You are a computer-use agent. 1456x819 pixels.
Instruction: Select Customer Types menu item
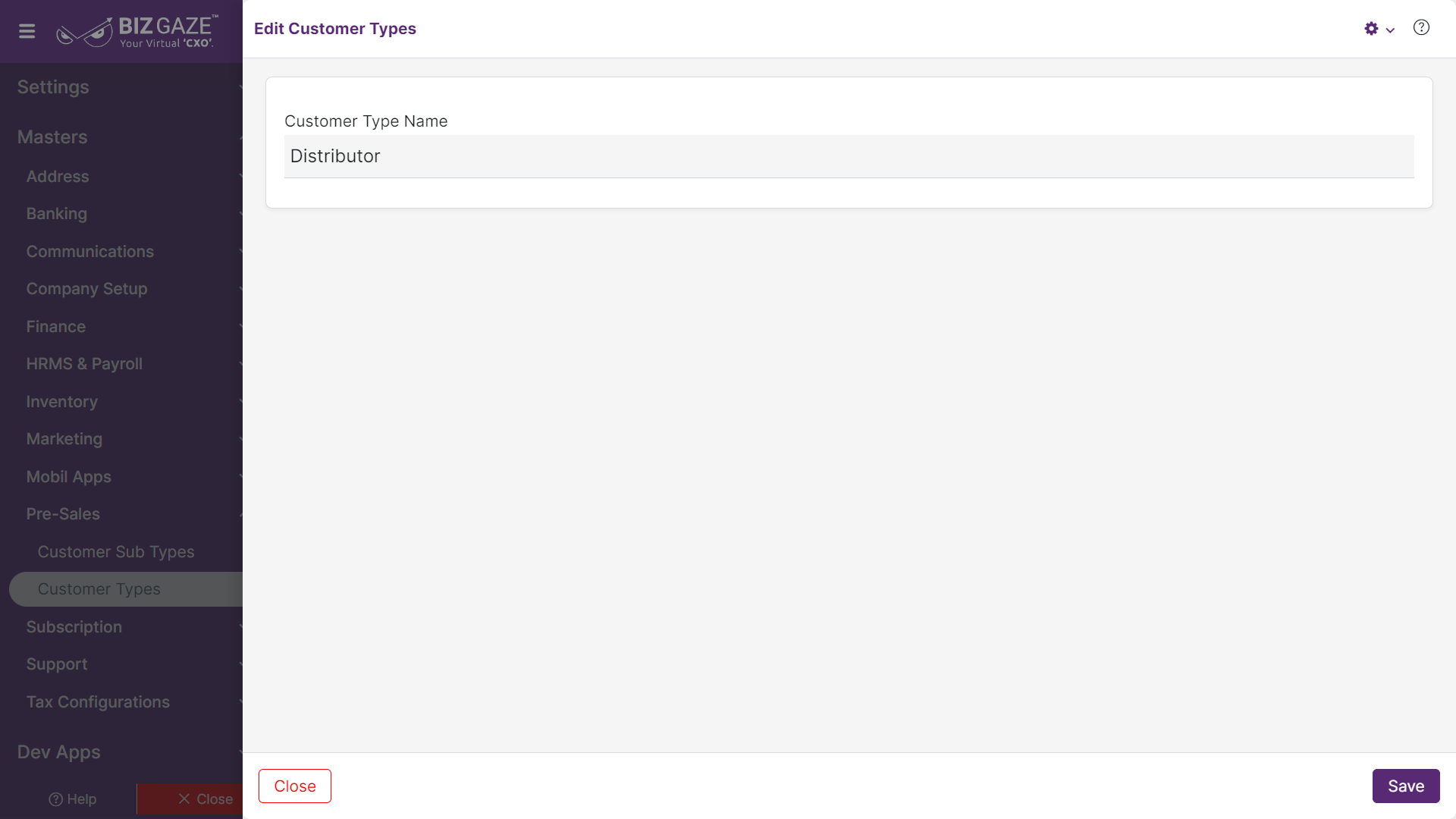pyautogui.click(x=126, y=589)
